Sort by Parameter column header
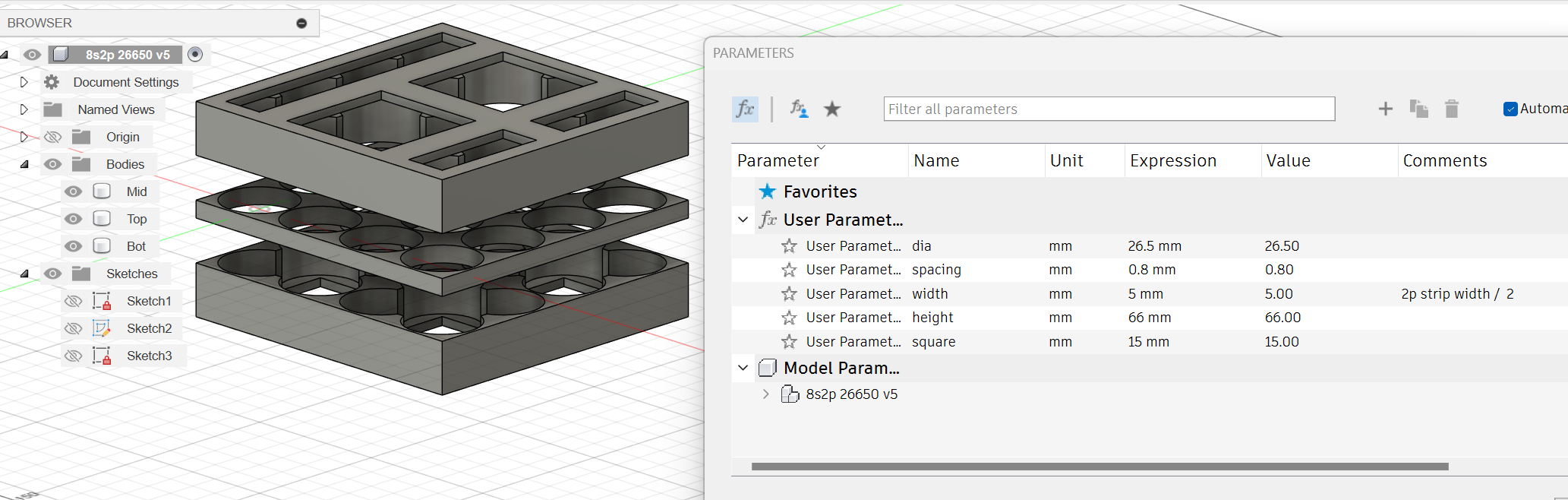The height and width of the screenshot is (500, 1568). 820,160
